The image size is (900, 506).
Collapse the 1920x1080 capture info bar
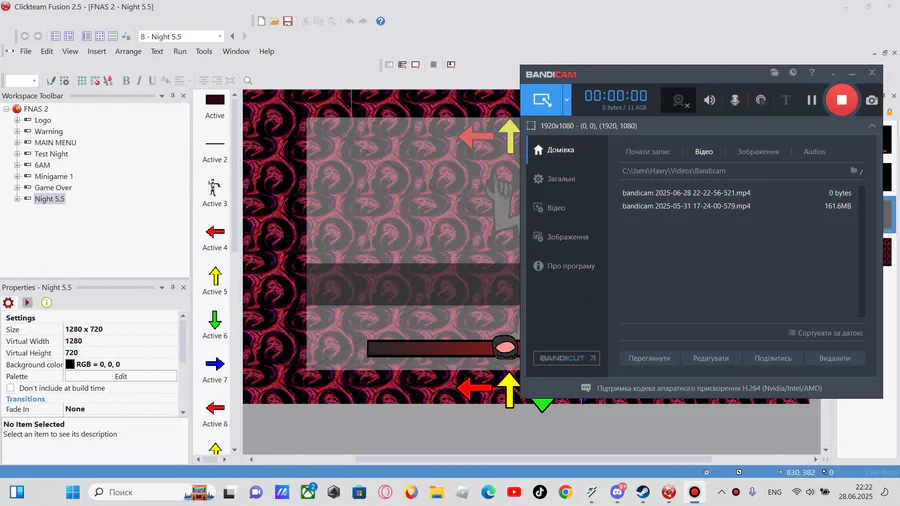click(872, 126)
